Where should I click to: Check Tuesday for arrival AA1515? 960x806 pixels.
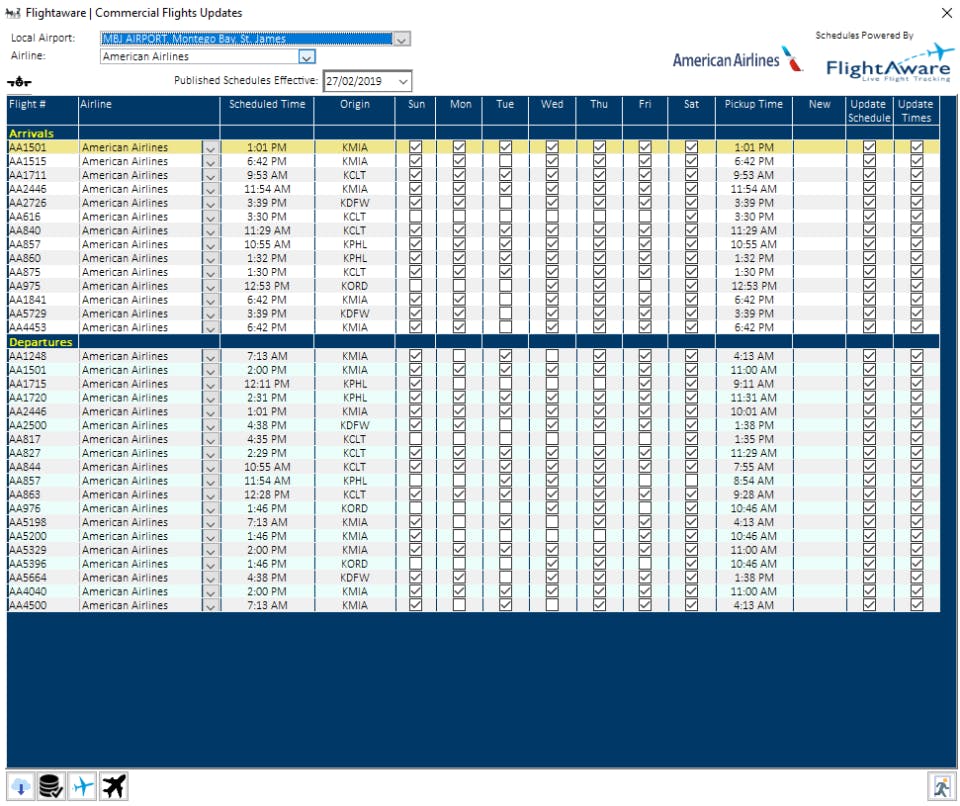click(x=505, y=161)
